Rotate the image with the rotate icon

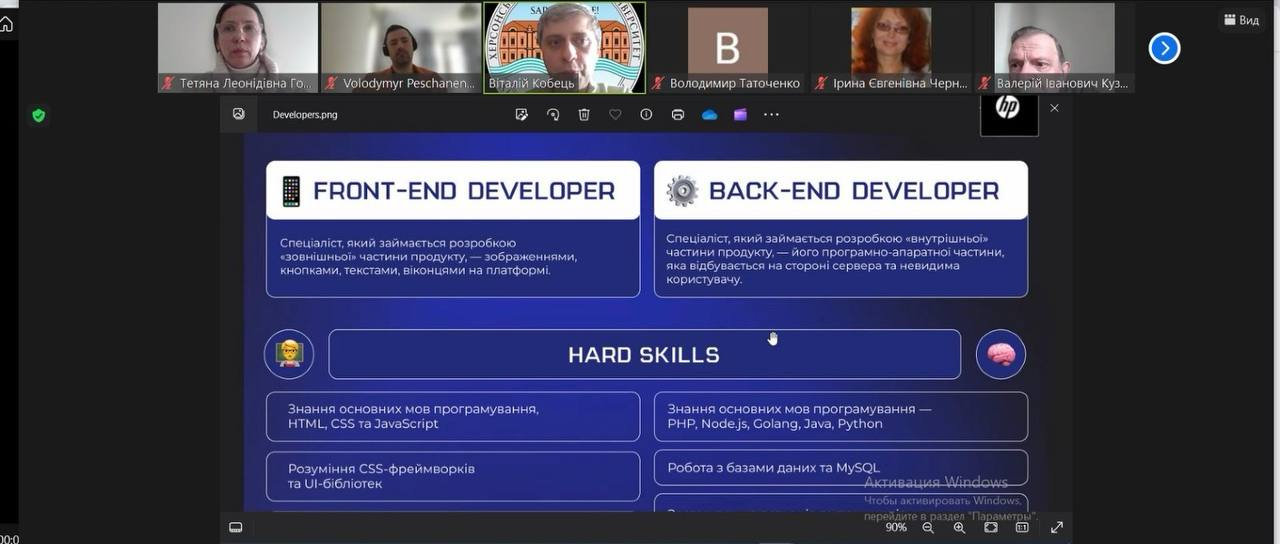553,115
